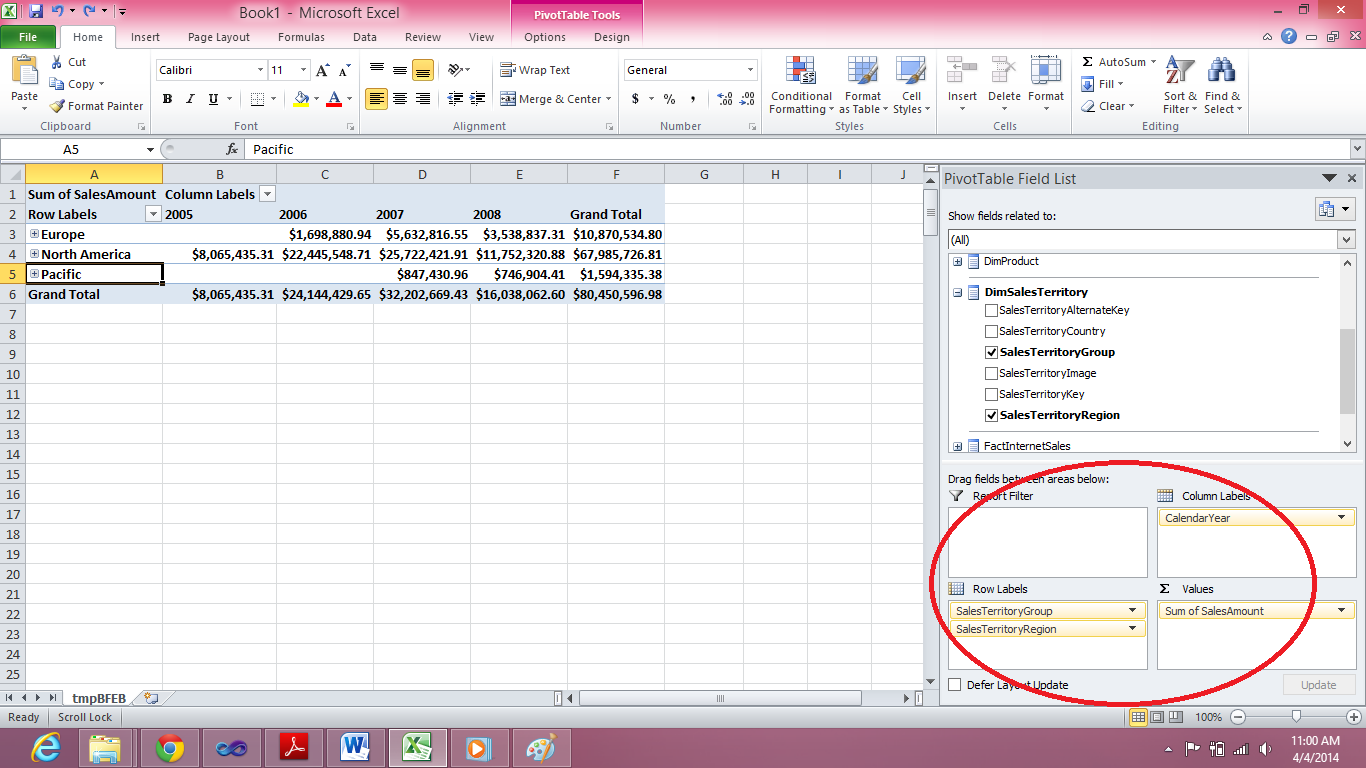Open the Find & Select menu
The image size is (1366, 768).
coord(1222,85)
